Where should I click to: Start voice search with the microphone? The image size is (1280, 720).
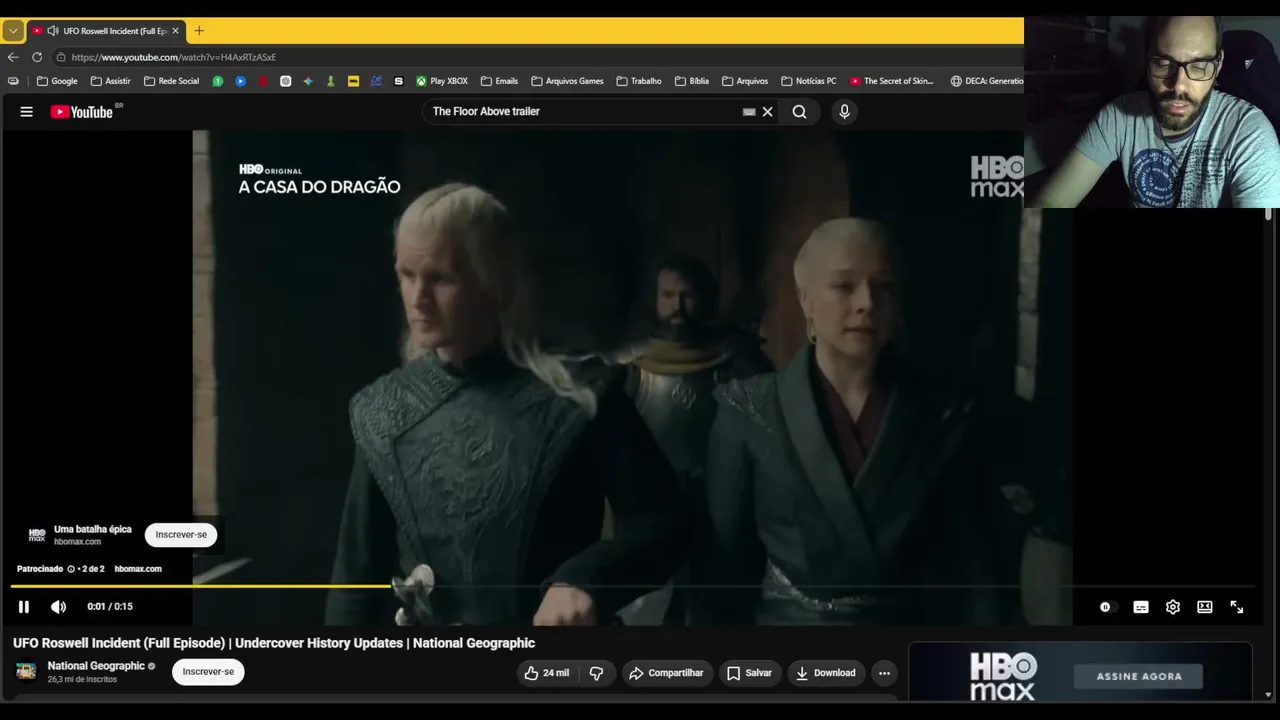(x=844, y=112)
